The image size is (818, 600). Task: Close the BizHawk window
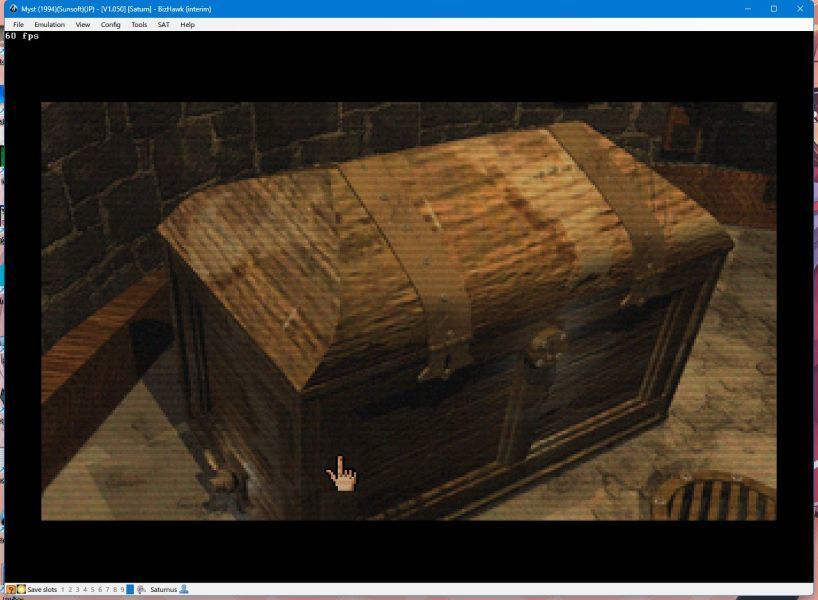800,9
